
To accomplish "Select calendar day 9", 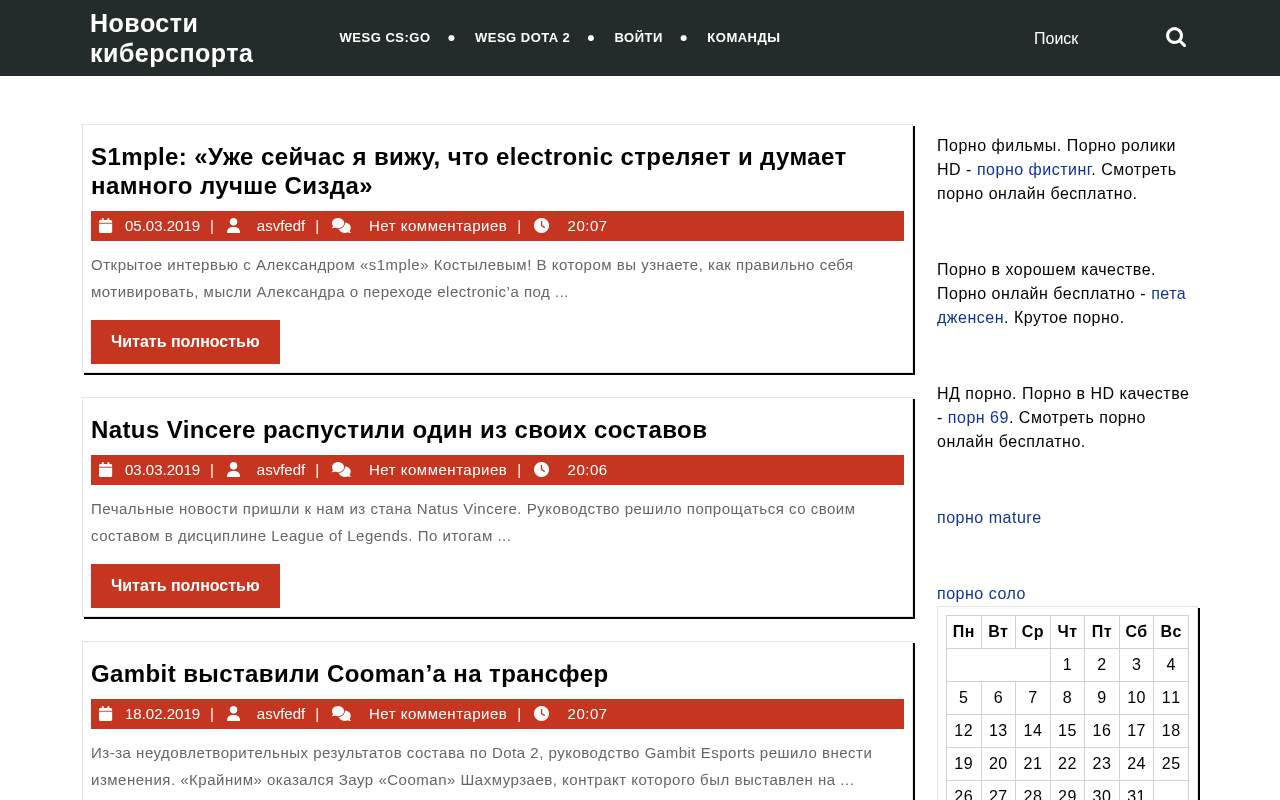I will [1102, 698].
